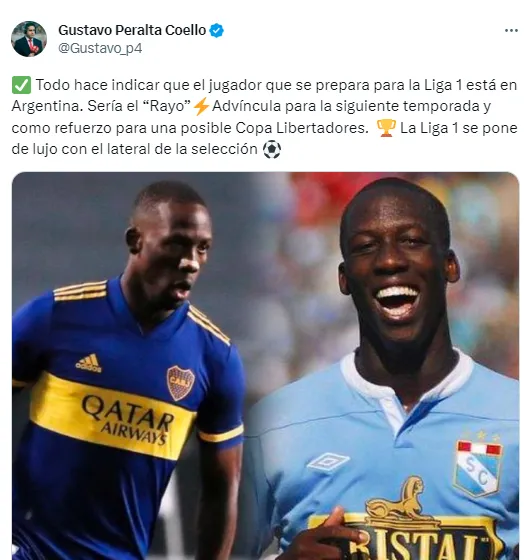This screenshot has width=532, height=560.
Task: Click the green check mark emoji
Action: [21, 85]
